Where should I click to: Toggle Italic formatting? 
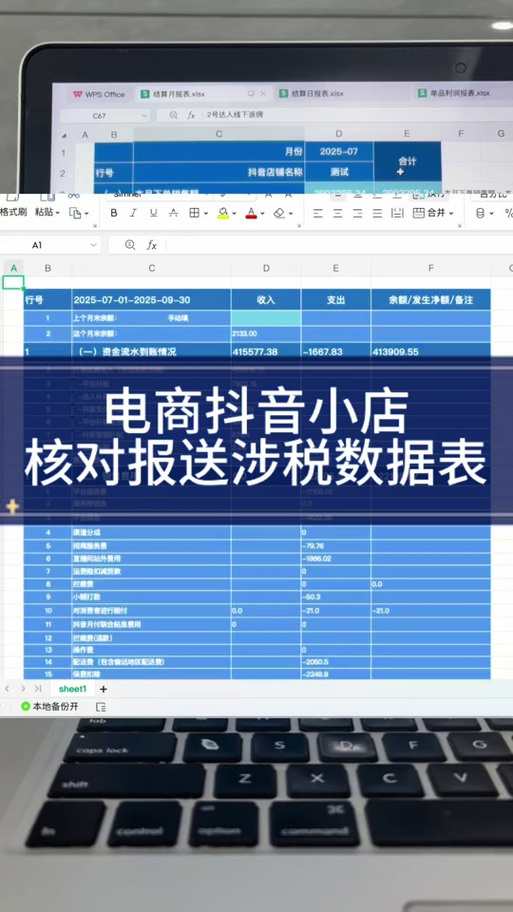(x=133, y=213)
